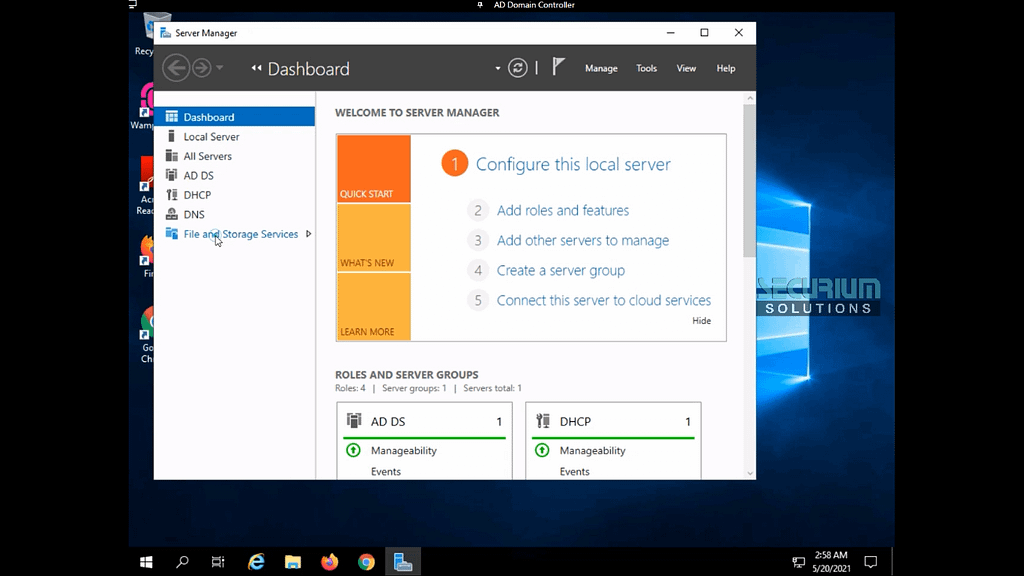Click the dashboard vertical scrollbar thumb

click(749, 180)
